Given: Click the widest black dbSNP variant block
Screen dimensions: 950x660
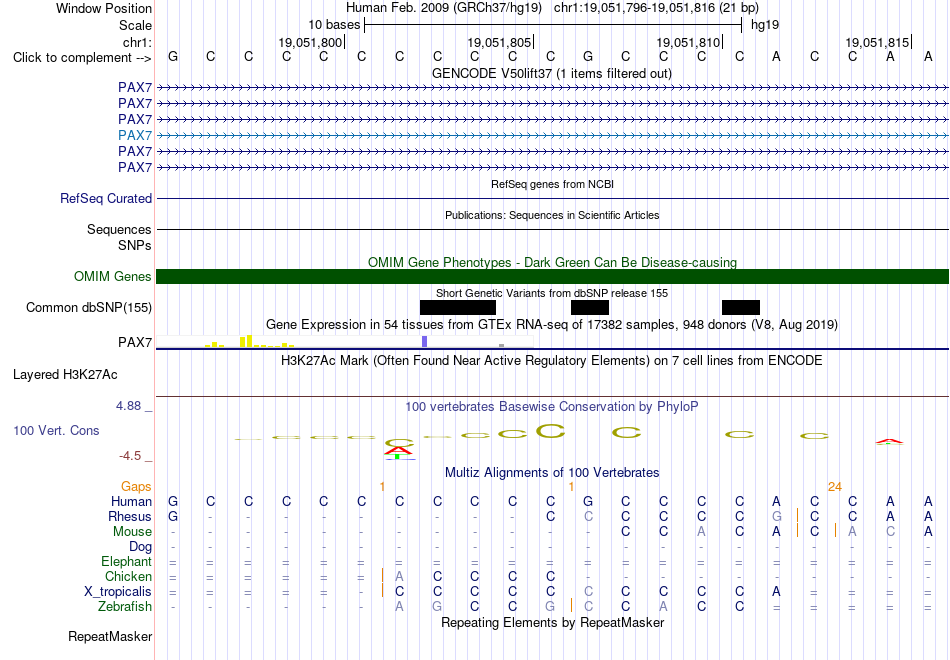Looking at the screenshot, I should pyautogui.click(x=457, y=307).
